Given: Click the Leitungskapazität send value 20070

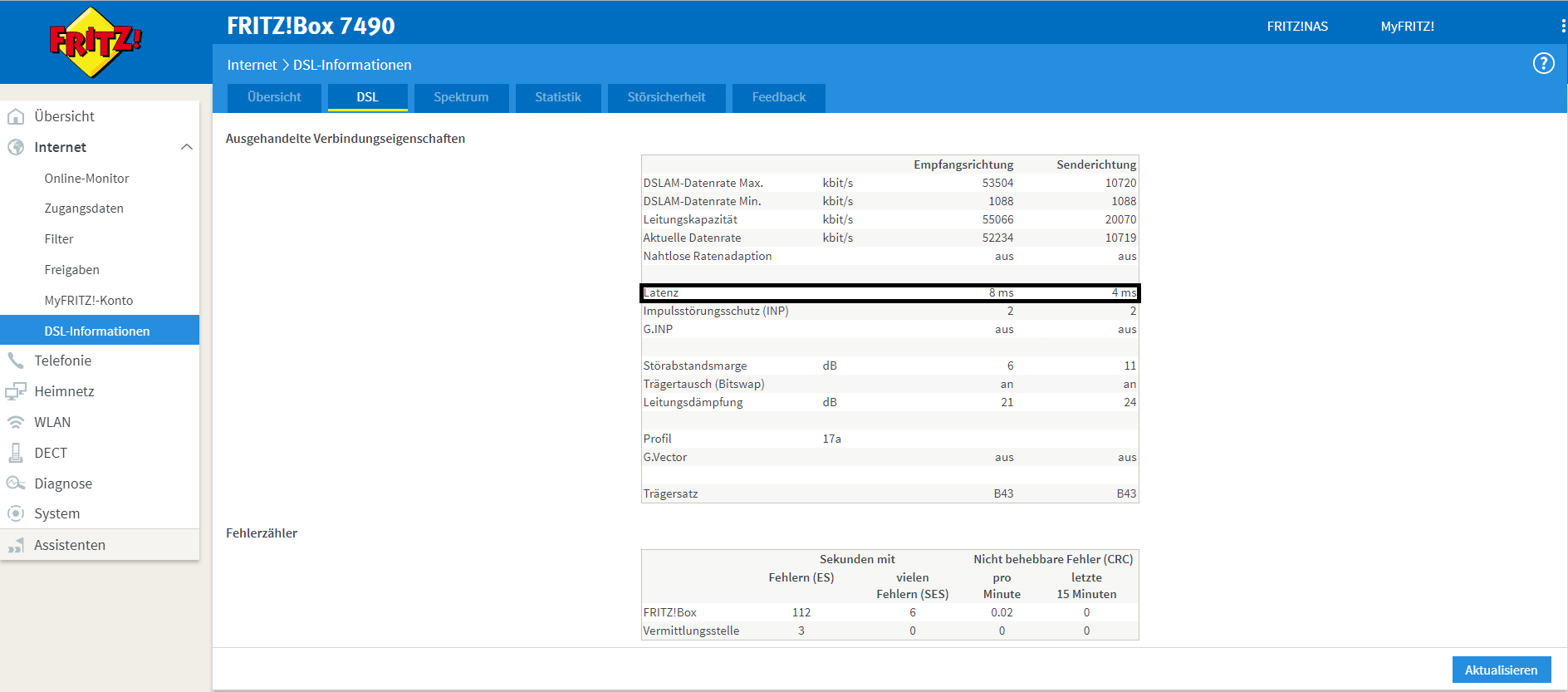Looking at the screenshot, I should [x=1120, y=219].
